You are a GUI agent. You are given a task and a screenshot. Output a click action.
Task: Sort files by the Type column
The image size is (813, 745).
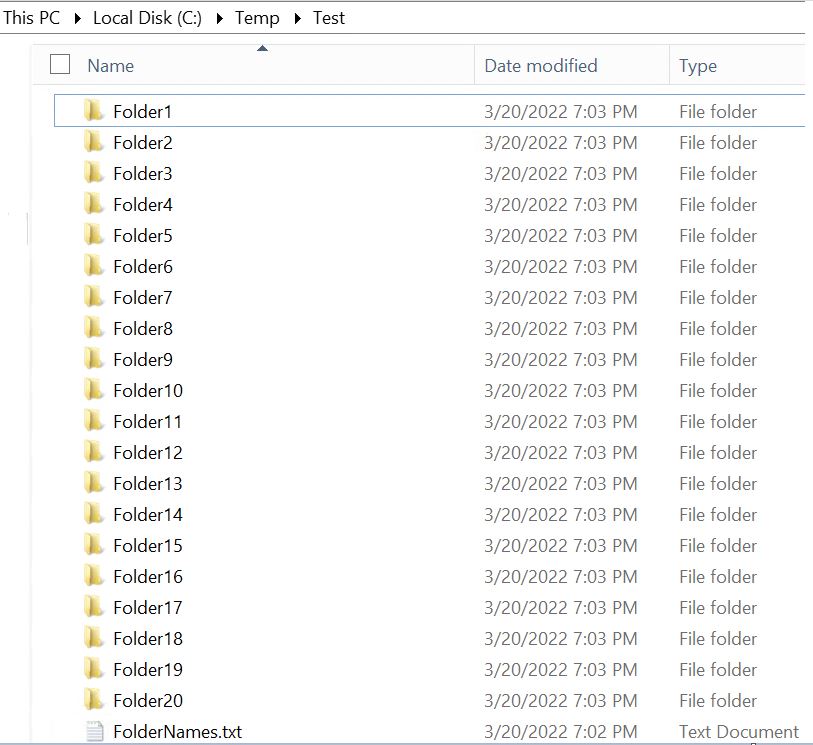click(x=697, y=65)
